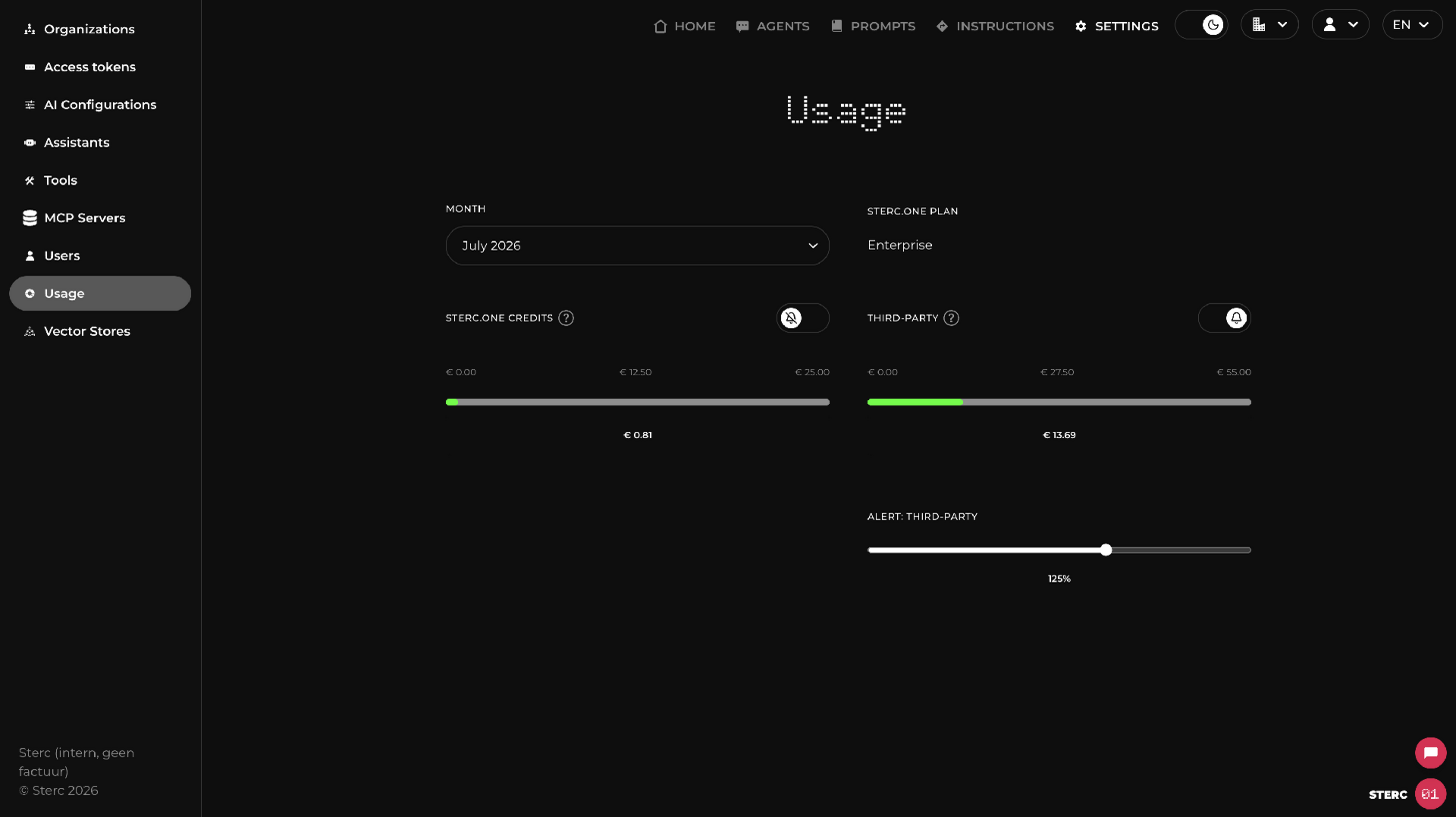Screen dimensions: 1456x817
Task: Click the Assistants robot icon
Action: pos(30,142)
